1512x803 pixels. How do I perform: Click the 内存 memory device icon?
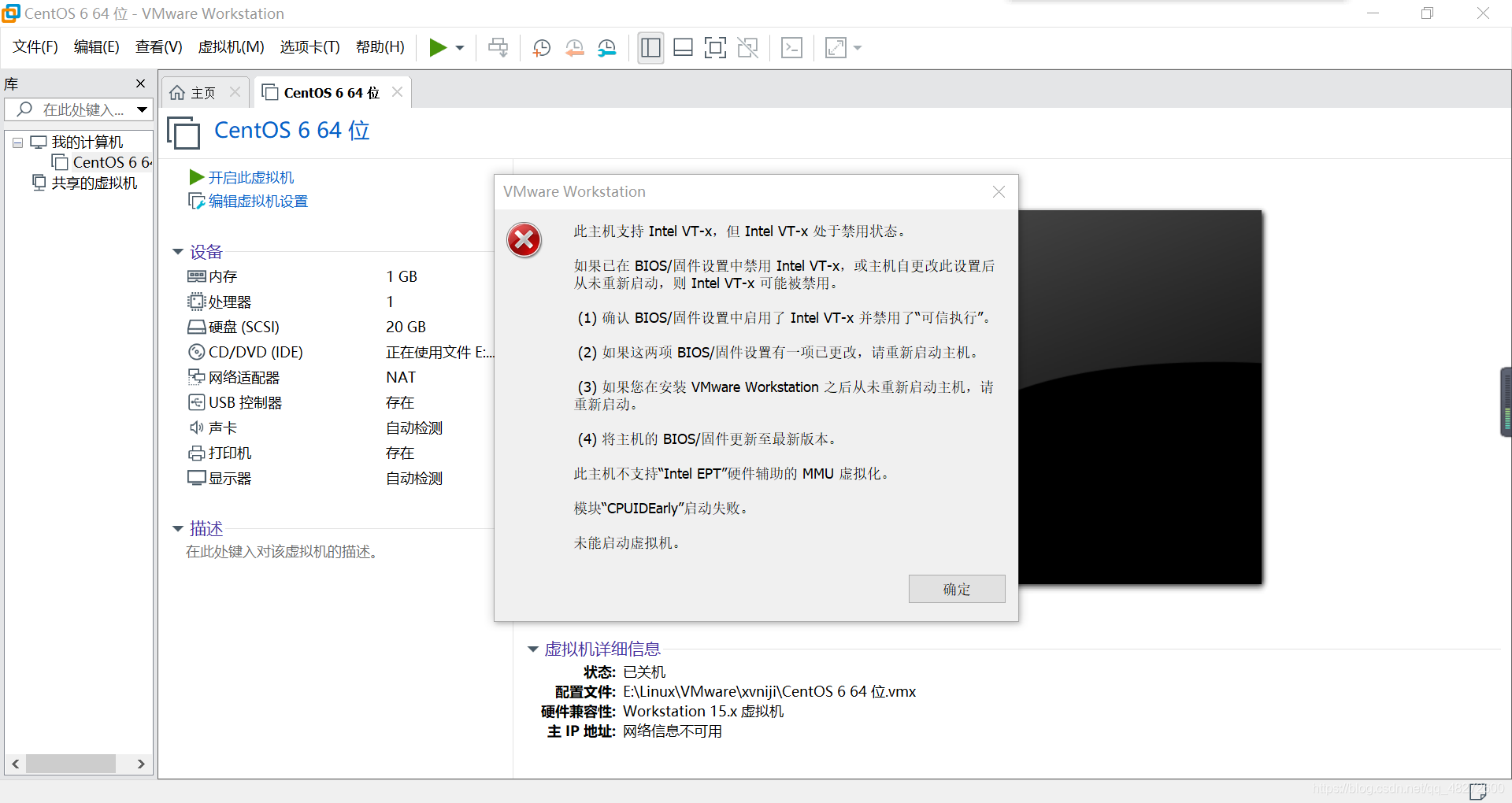click(196, 276)
